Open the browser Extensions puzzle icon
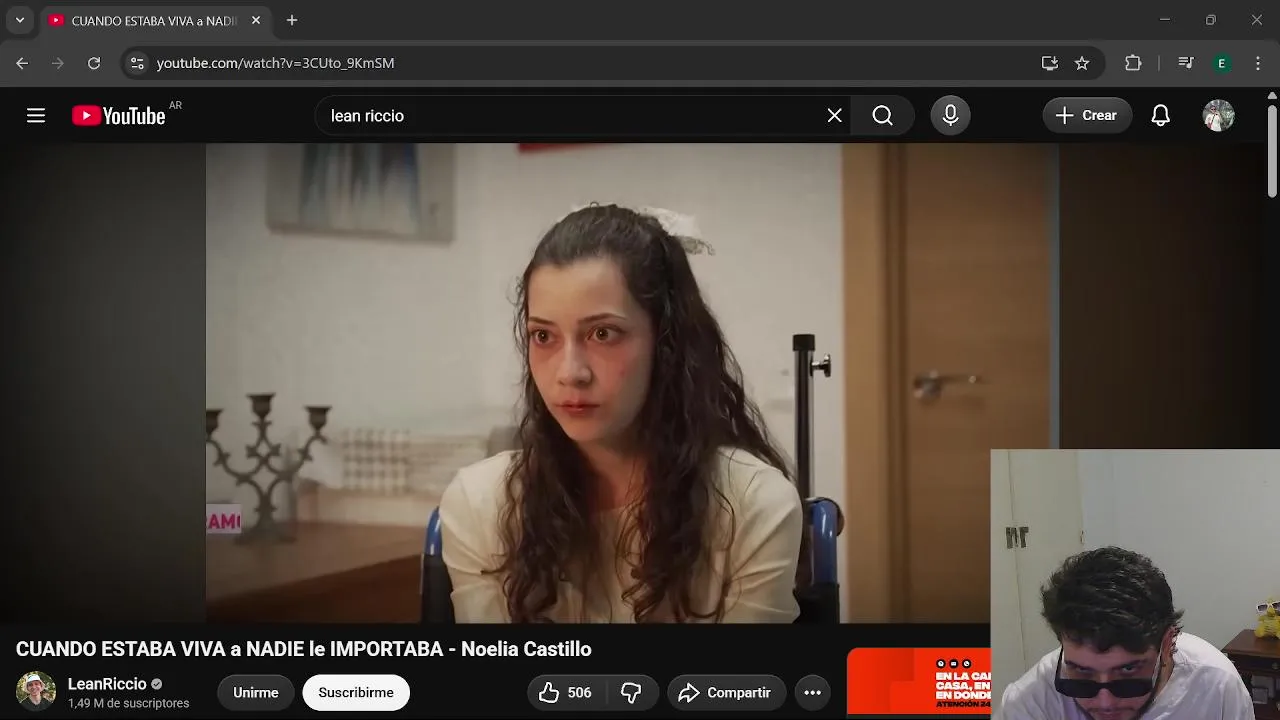1280x720 pixels. pyautogui.click(x=1133, y=63)
